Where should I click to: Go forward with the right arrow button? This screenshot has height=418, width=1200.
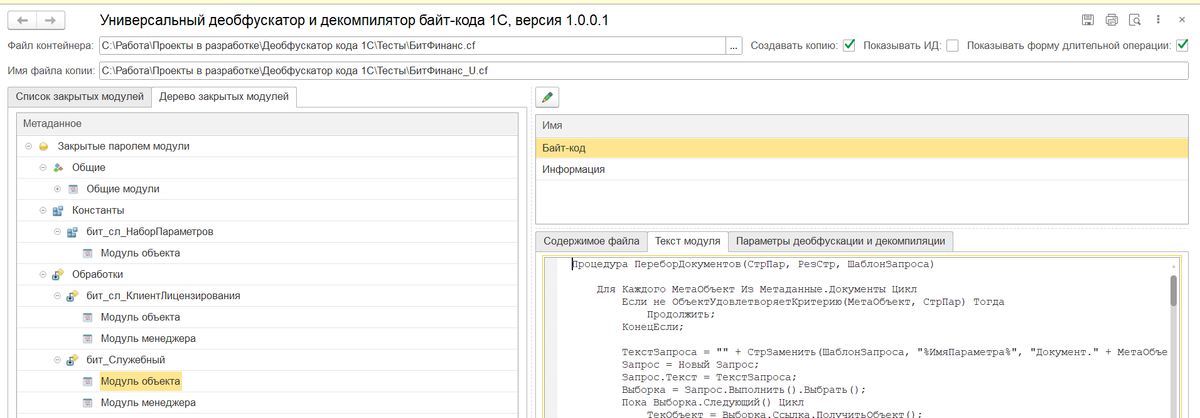point(51,20)
